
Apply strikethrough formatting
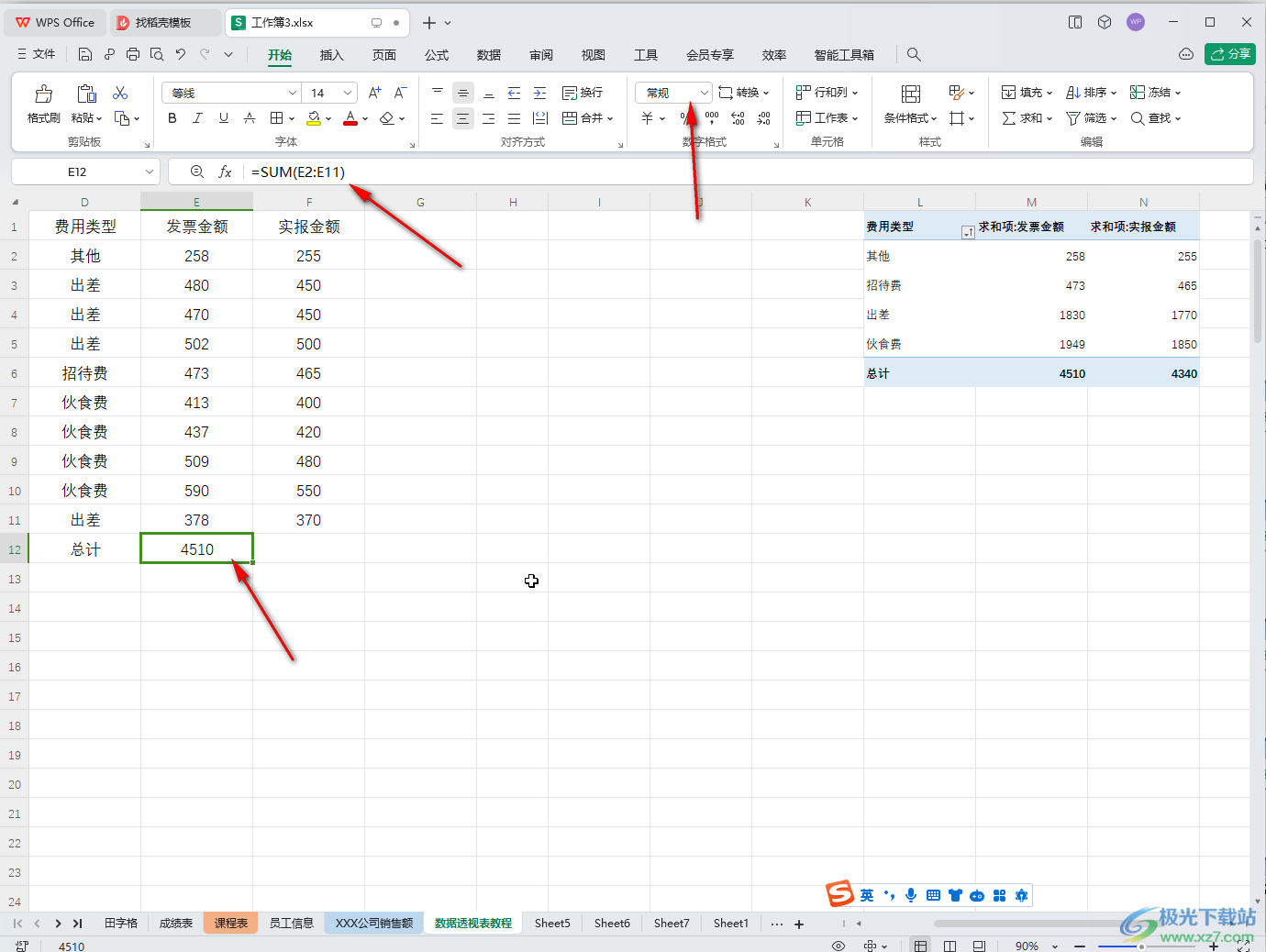pyautogui.click(x=250, y=118)
